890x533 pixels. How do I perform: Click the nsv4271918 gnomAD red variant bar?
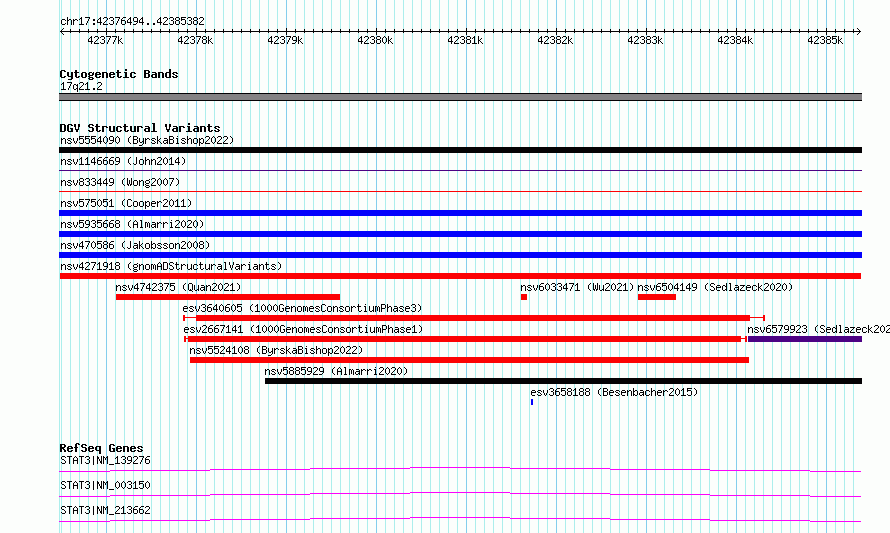point(460,276)
